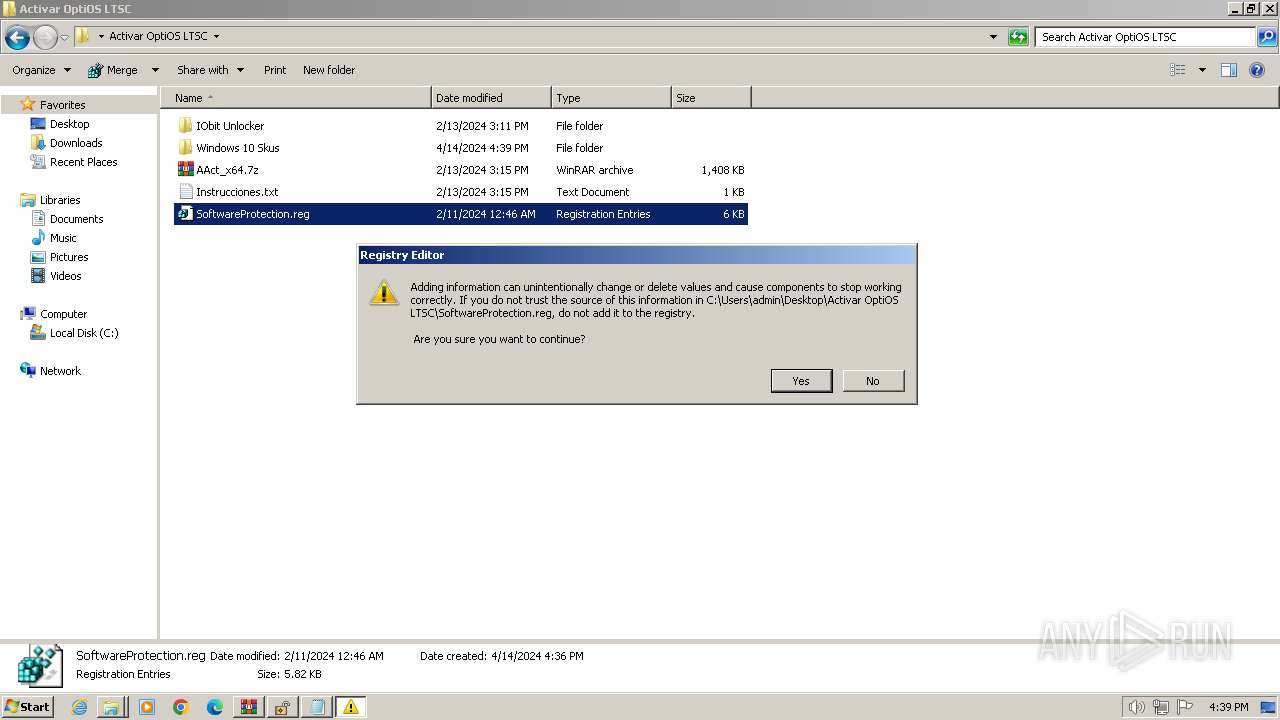Screen dimensions: 1280x720
Task: Open the Windows Explorer taskbar icon
Action: (111, 707)
